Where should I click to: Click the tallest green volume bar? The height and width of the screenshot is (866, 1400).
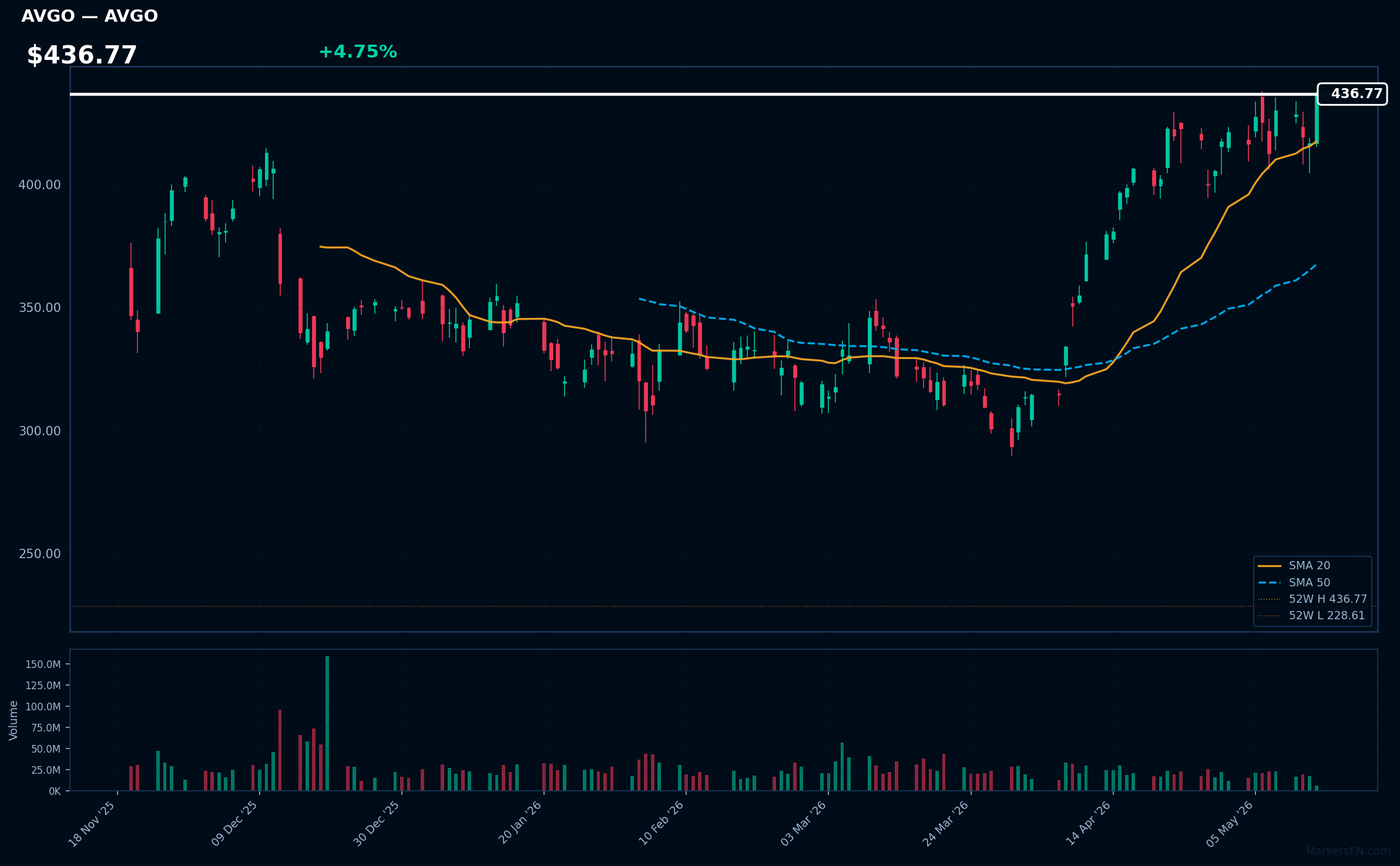pyautogui.click(x=327, y=723)
